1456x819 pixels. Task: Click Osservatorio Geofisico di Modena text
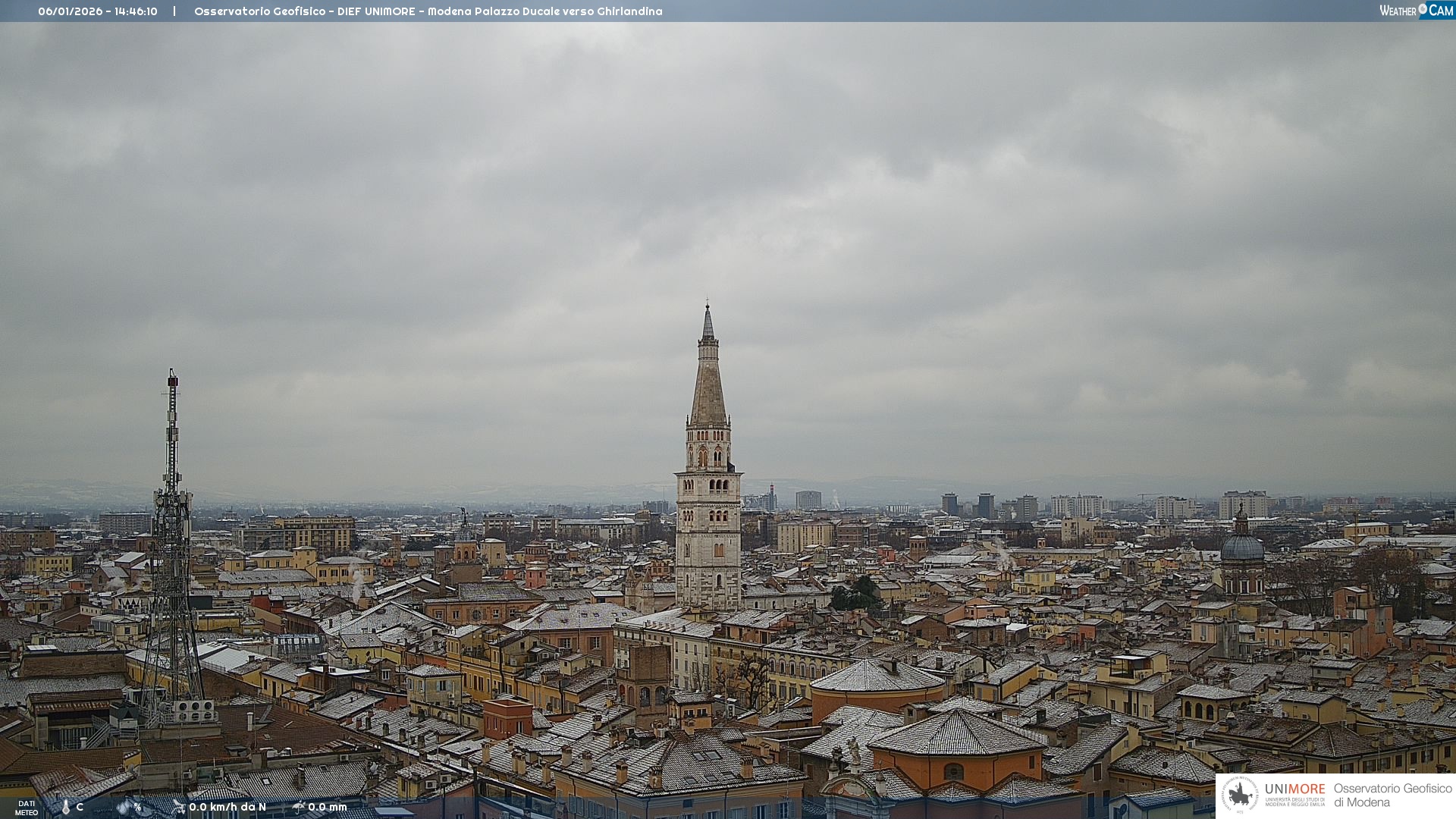point(1392,795)
